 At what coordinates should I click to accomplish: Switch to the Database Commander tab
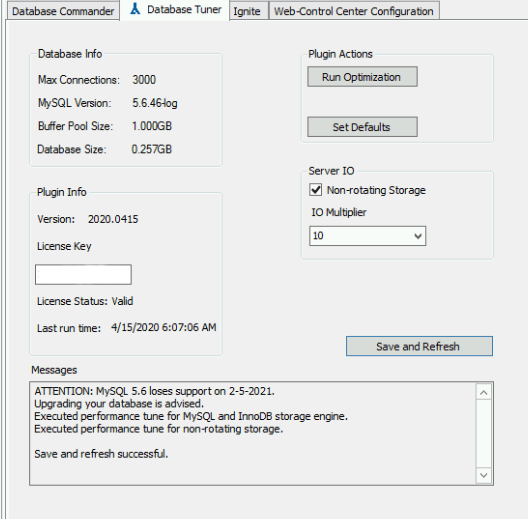click(x=63, y=11)
